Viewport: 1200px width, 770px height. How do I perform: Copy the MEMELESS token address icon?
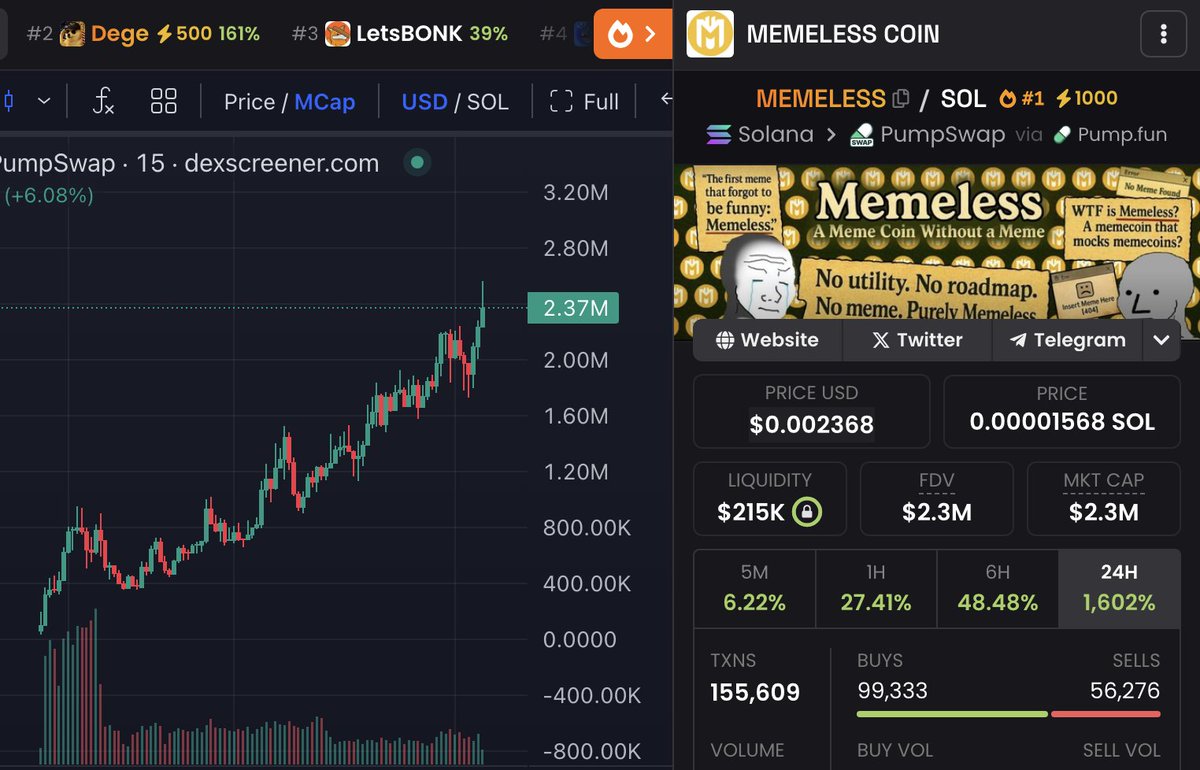pyautogui.click(x=901, y=98)
